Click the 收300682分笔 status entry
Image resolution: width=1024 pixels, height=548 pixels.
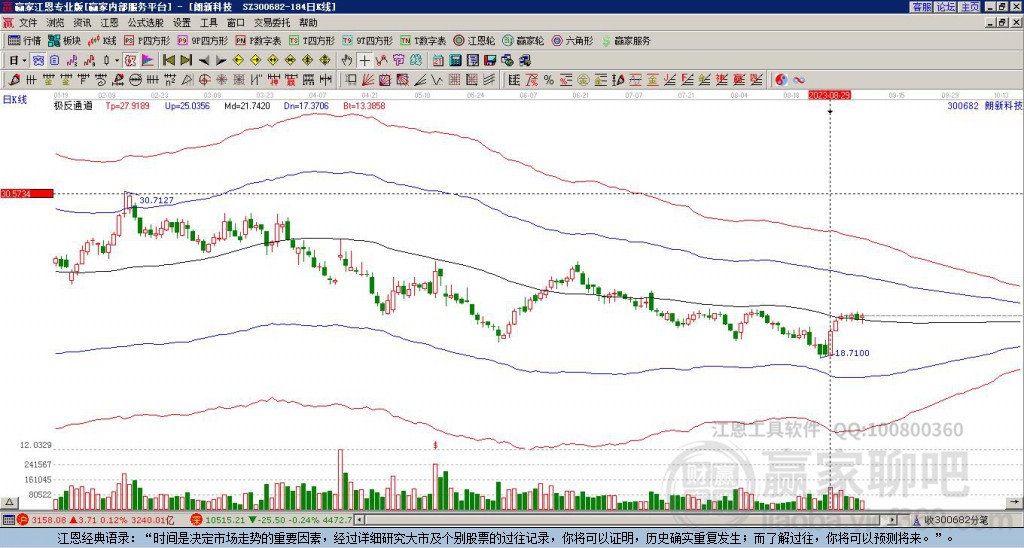point(955,520)
